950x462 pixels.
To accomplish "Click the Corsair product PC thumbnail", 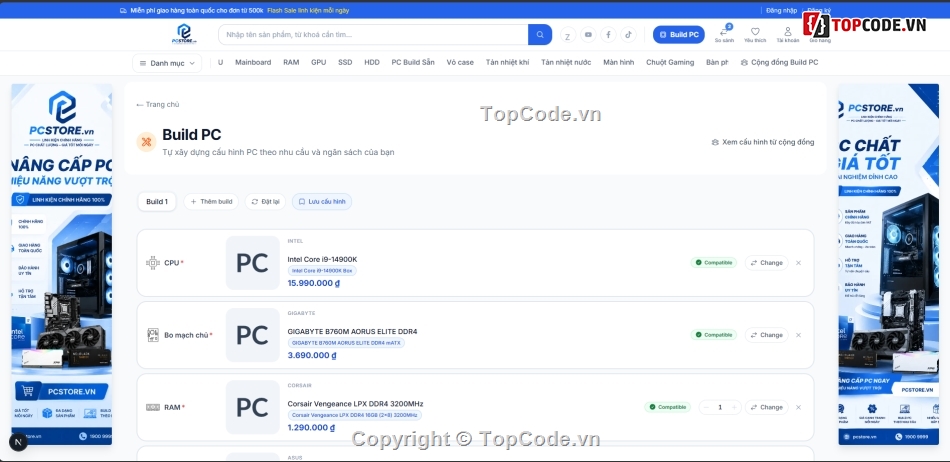I will pos(253,407).
